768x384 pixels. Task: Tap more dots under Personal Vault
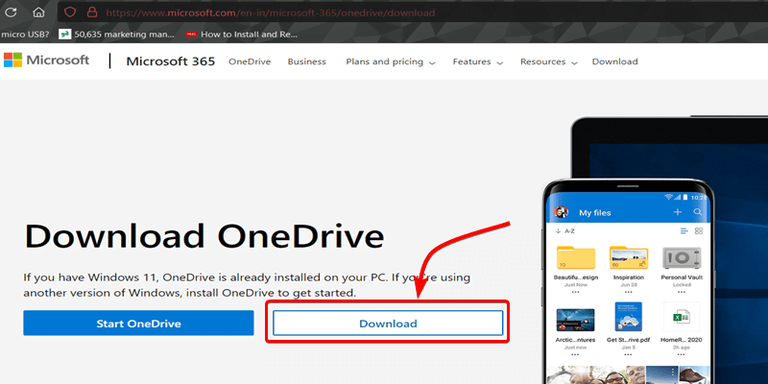pos(682,292)
